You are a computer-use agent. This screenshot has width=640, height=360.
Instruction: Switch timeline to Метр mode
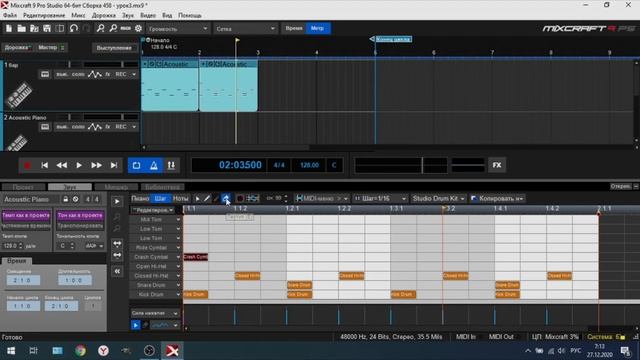pyautogui.click(x=318, y=28)
